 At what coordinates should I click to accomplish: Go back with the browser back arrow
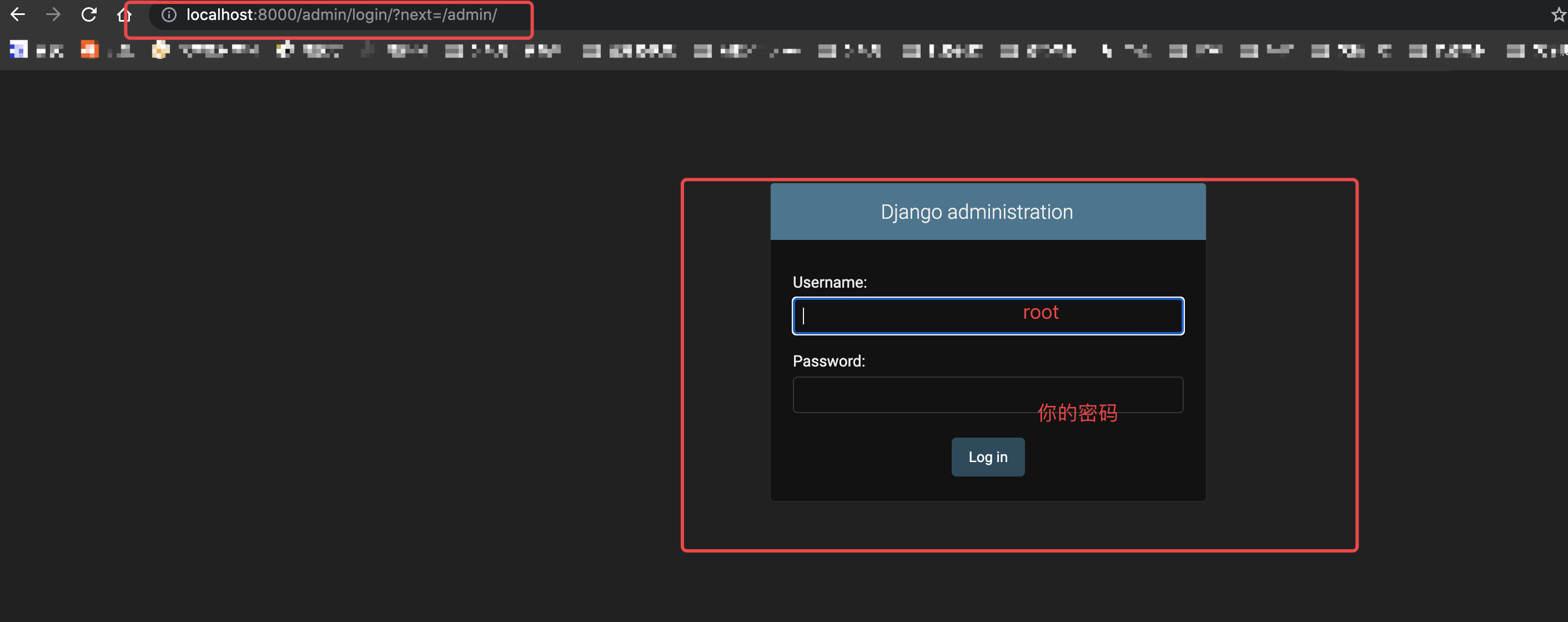18,14
